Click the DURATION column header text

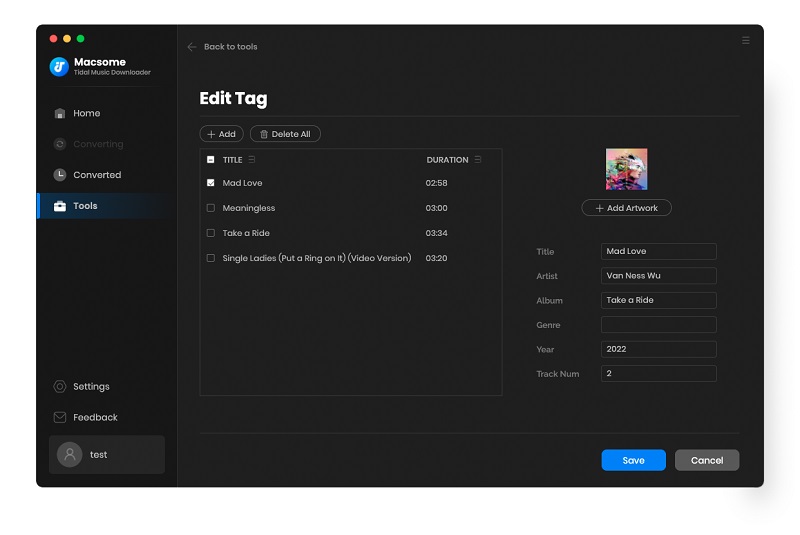[x=447, y=160]
